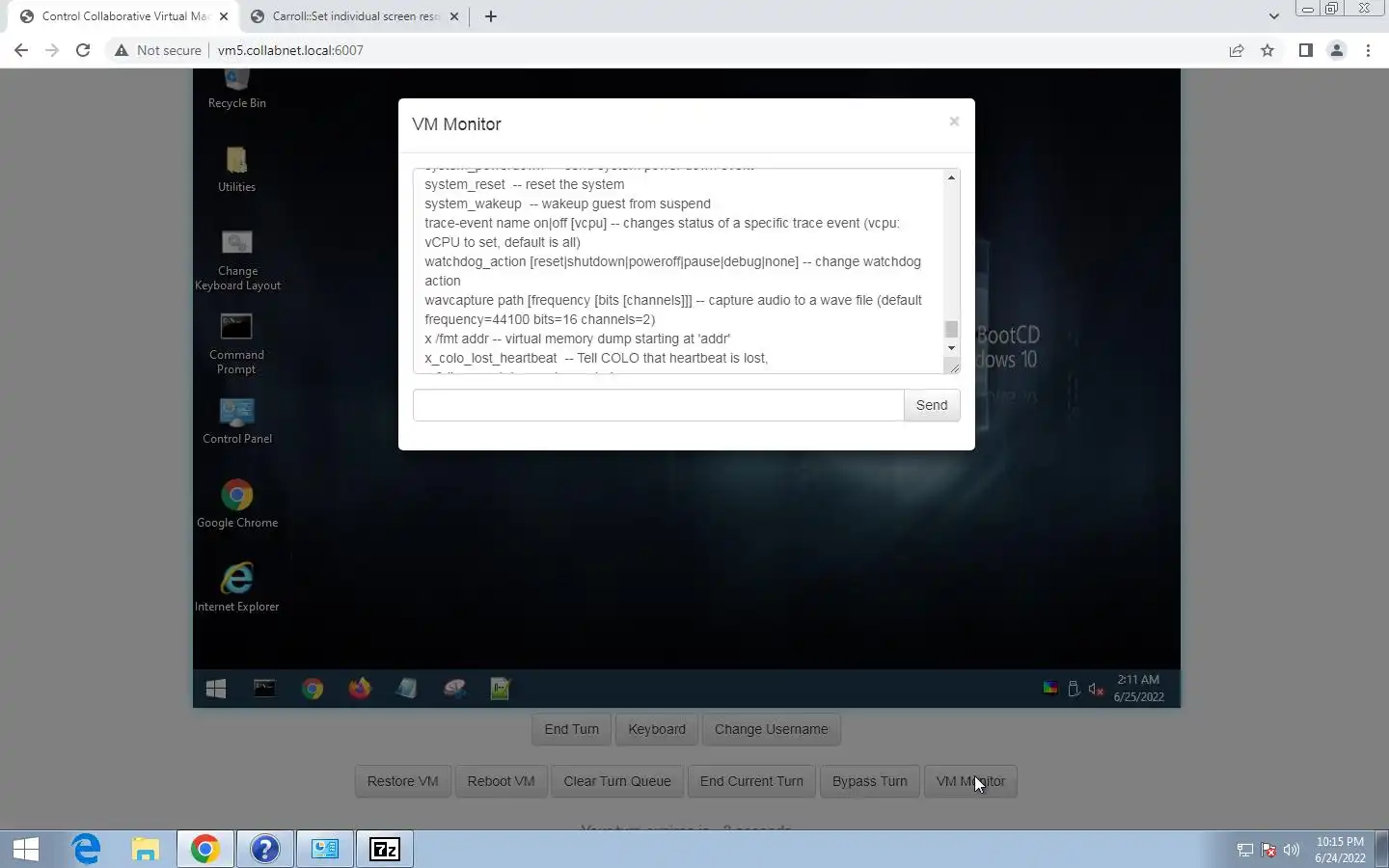Open the Chrome three-dot menu

(1368, 50)
